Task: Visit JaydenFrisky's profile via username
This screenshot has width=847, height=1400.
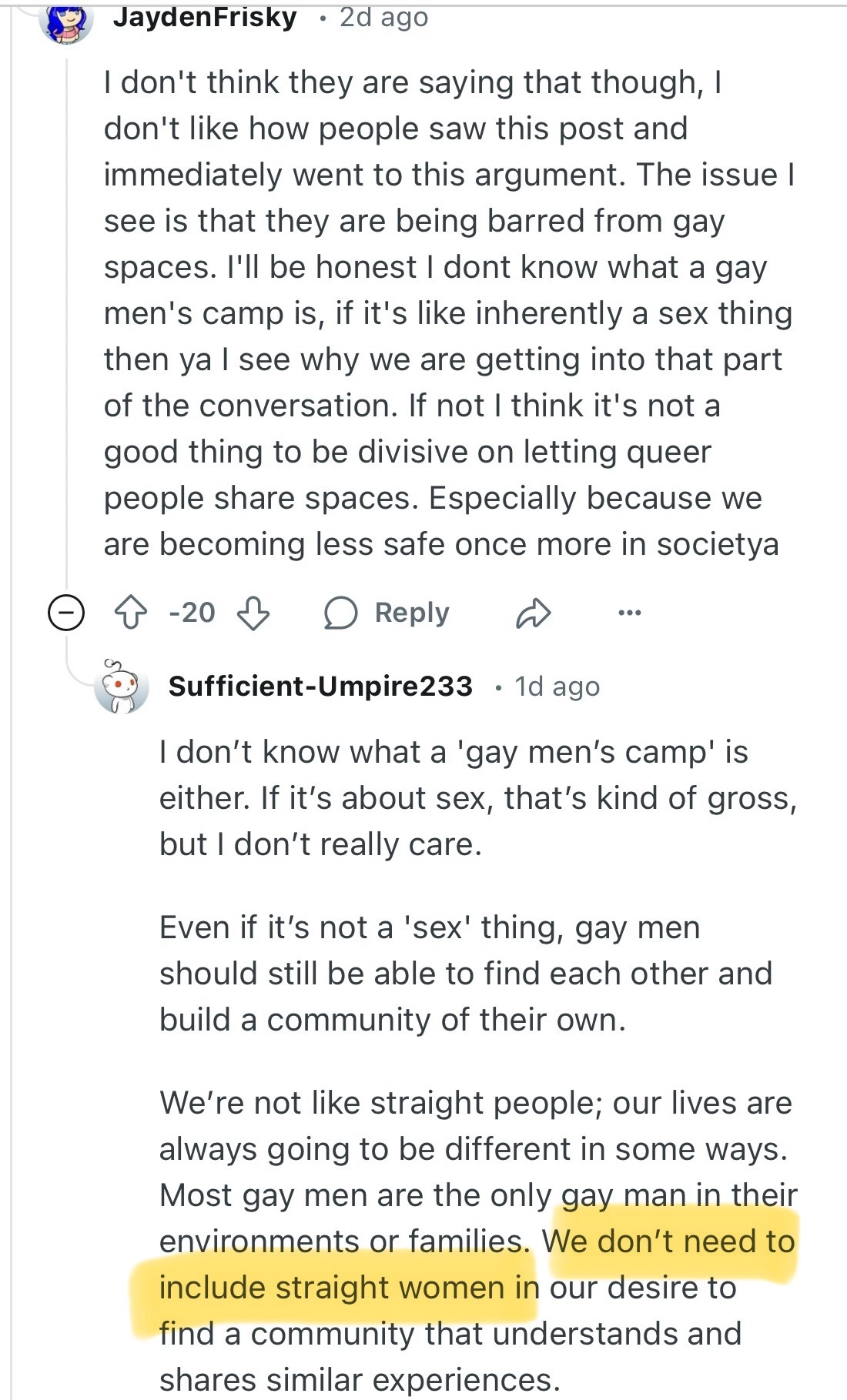Action: 205,17
